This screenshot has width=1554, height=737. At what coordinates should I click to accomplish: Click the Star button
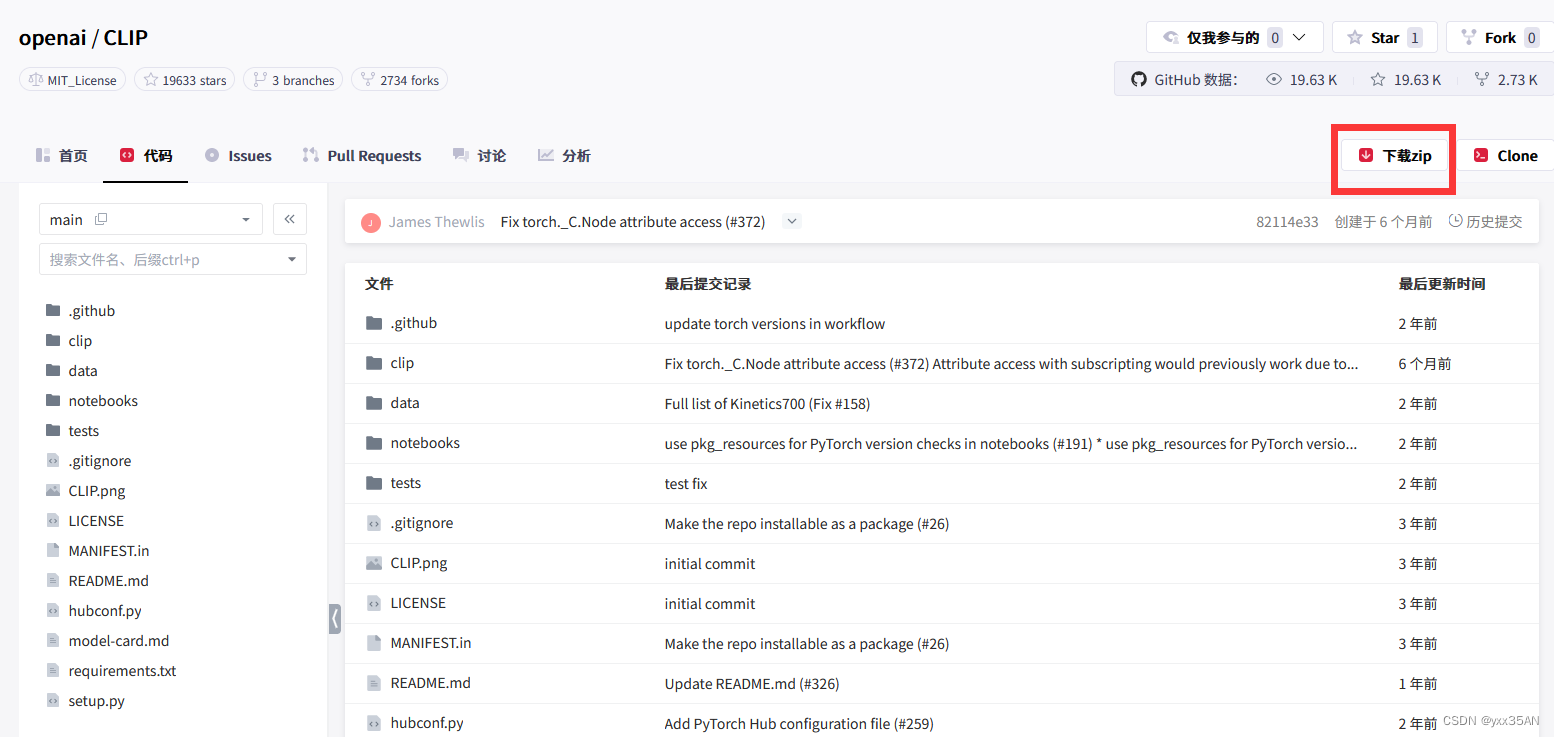click(1385, 38)
